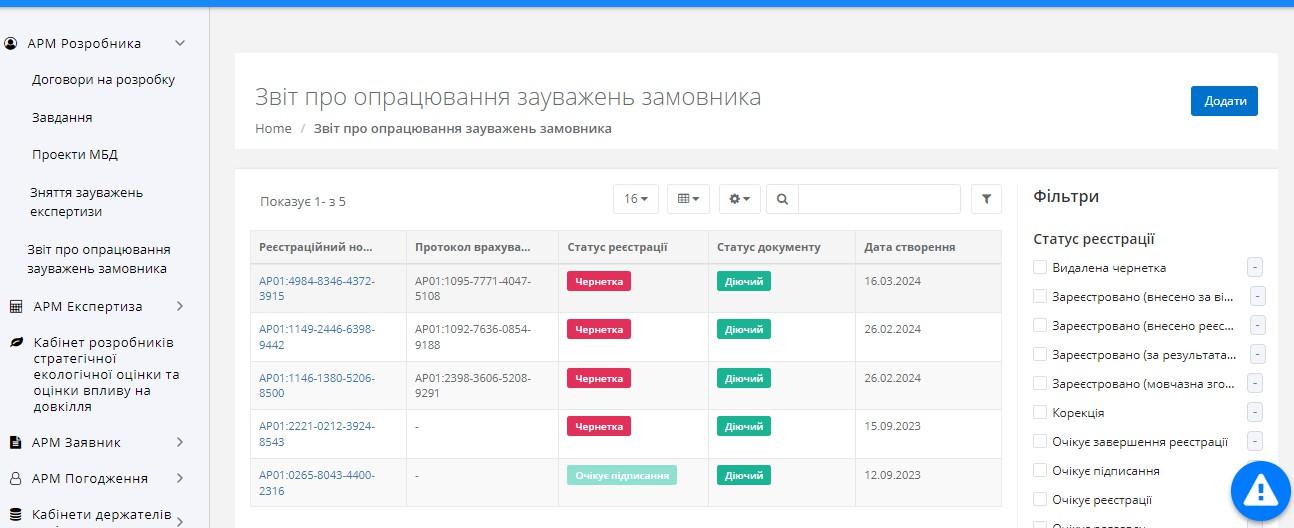This screenshot has width=1294, height=528.
Task: Open Договори на розробку menu item
Action: [103, 80]
